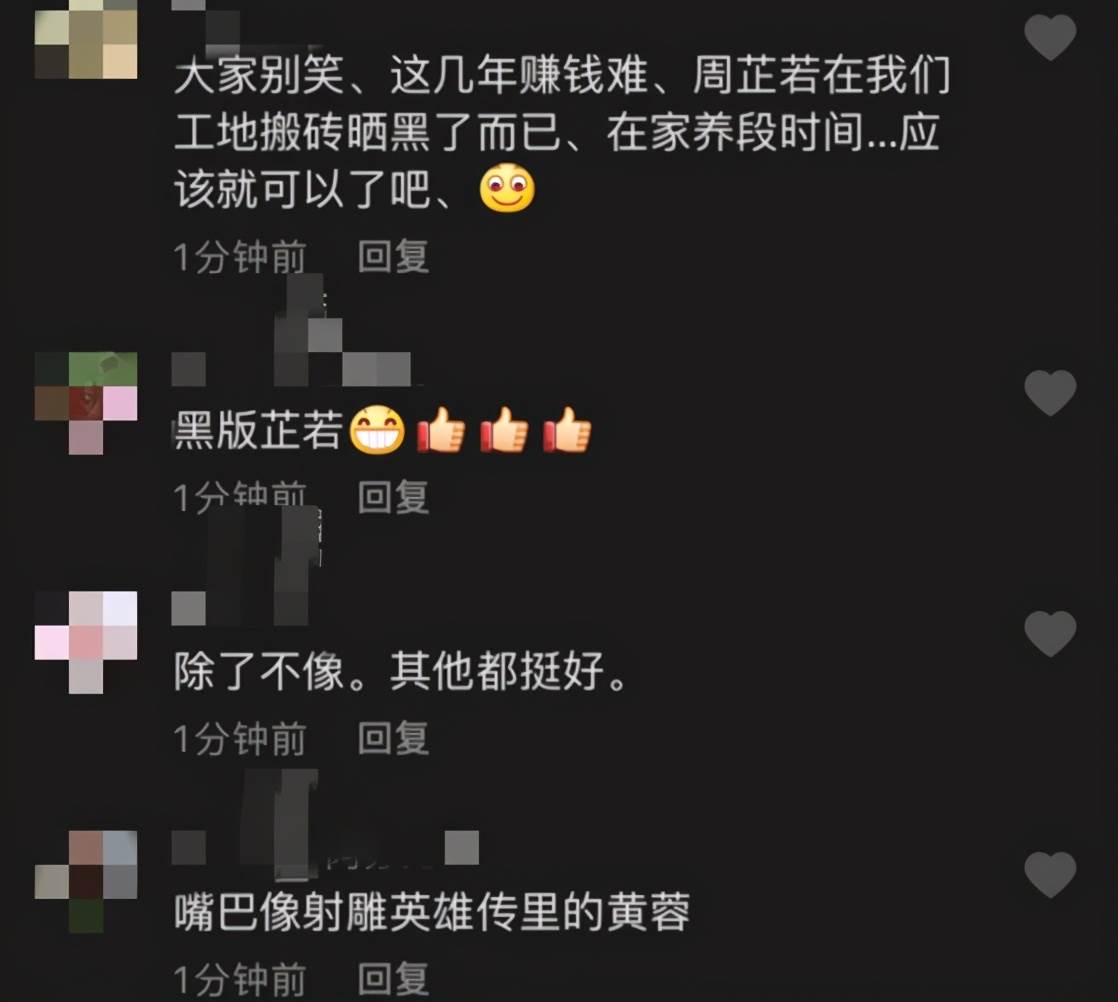1118x1002 pixels.
Task: Click 回复 under 除了不像。其他都挺好。
Action: pos(393,738)
